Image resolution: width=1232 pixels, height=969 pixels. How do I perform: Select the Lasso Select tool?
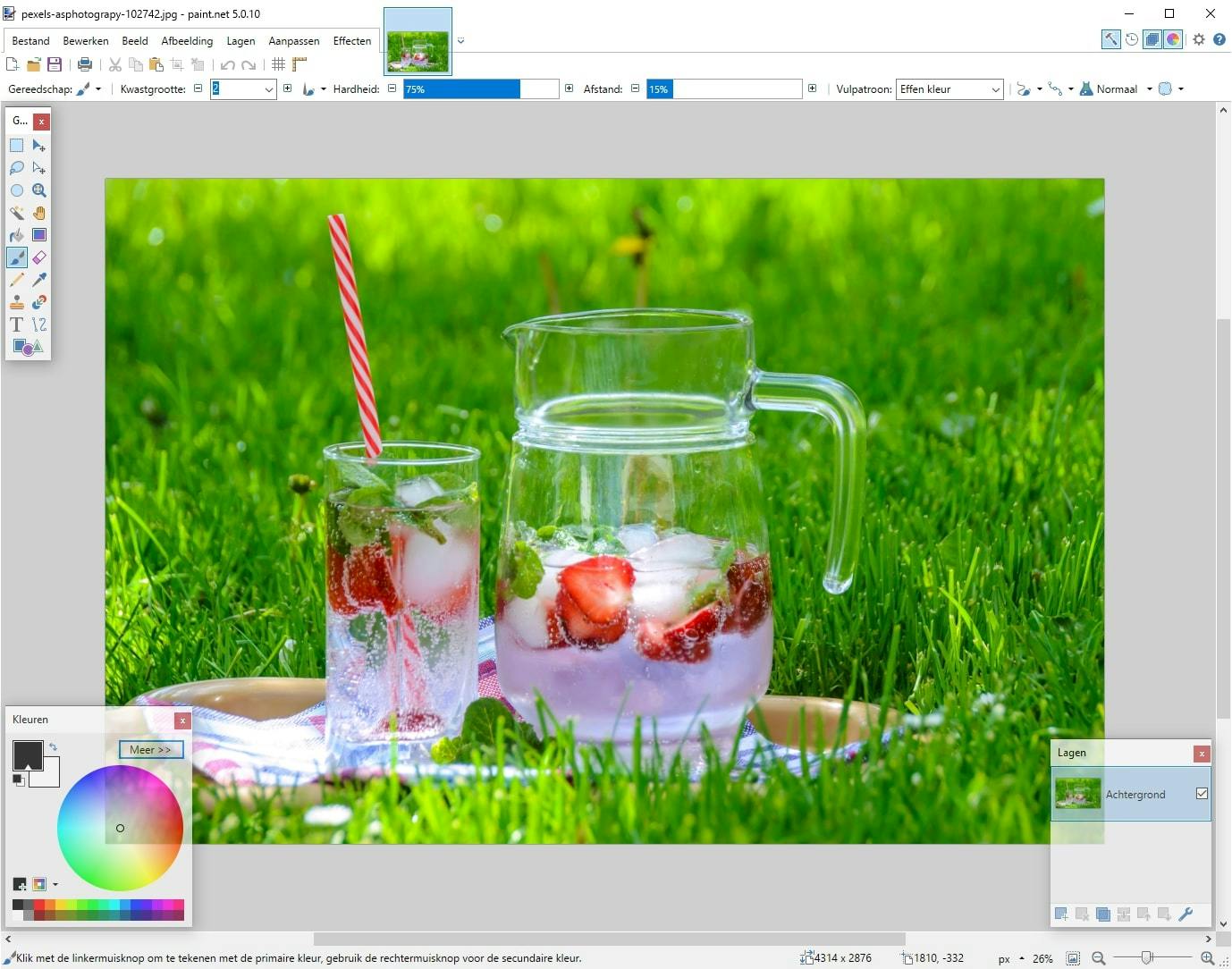tap(17, 168)
